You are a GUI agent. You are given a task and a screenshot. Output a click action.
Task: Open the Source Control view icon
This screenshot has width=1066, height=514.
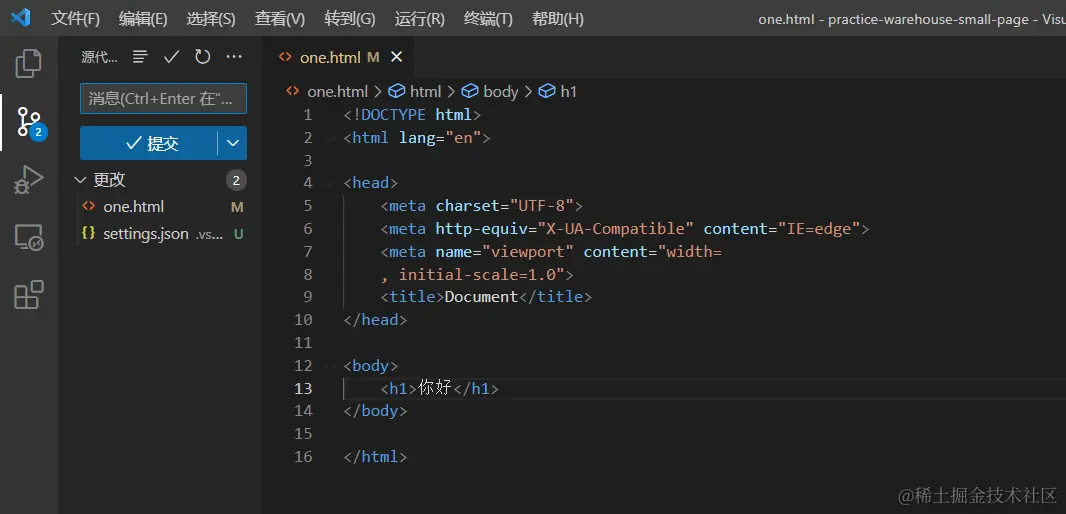29,122
